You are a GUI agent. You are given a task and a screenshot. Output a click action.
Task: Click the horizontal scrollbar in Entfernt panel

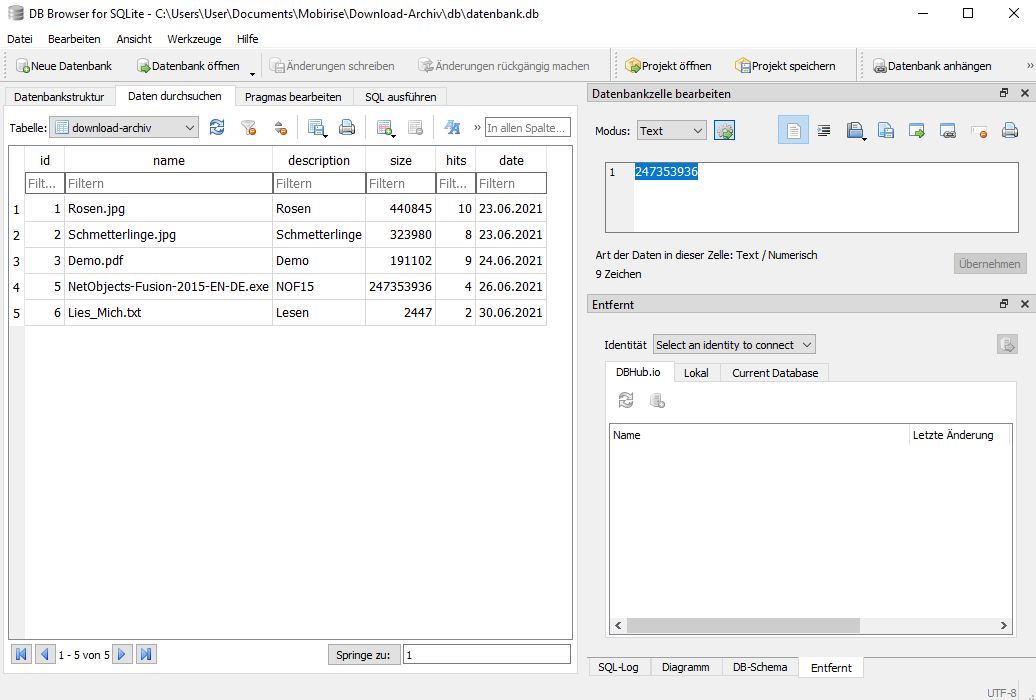(744, 625)
